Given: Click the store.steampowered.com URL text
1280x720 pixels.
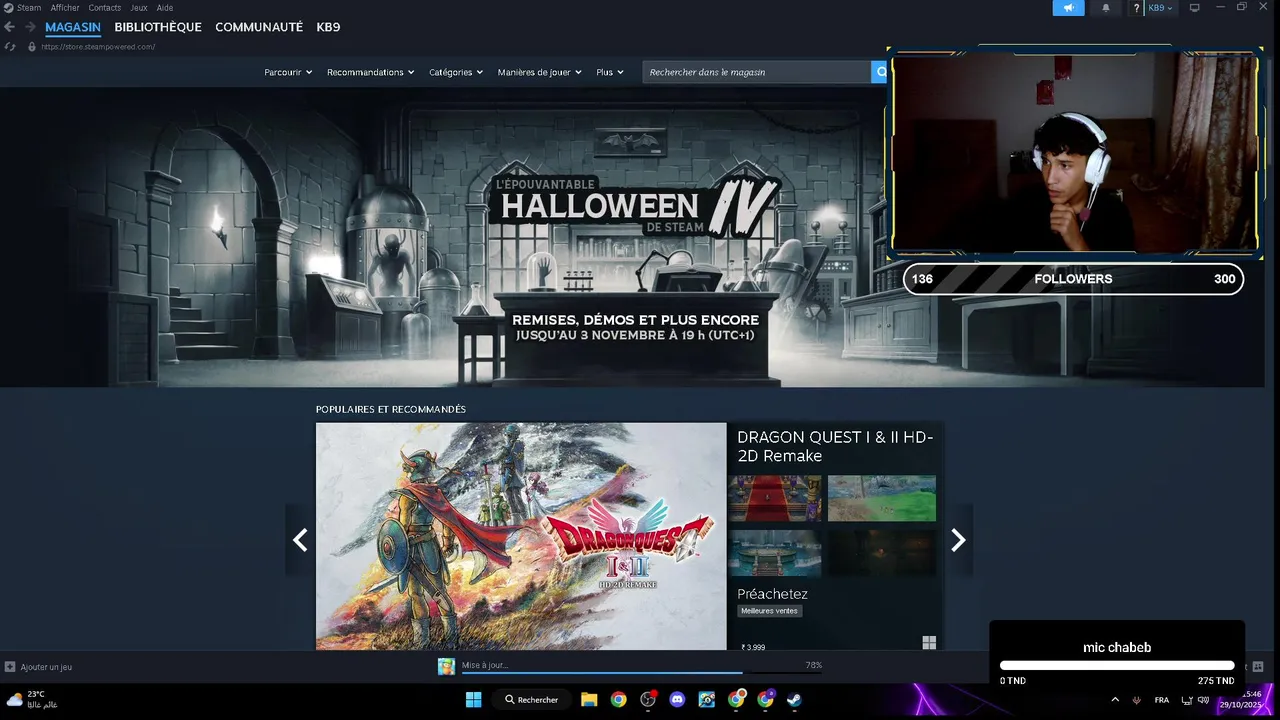Looking at the screenshot, I should click(98, 47).
